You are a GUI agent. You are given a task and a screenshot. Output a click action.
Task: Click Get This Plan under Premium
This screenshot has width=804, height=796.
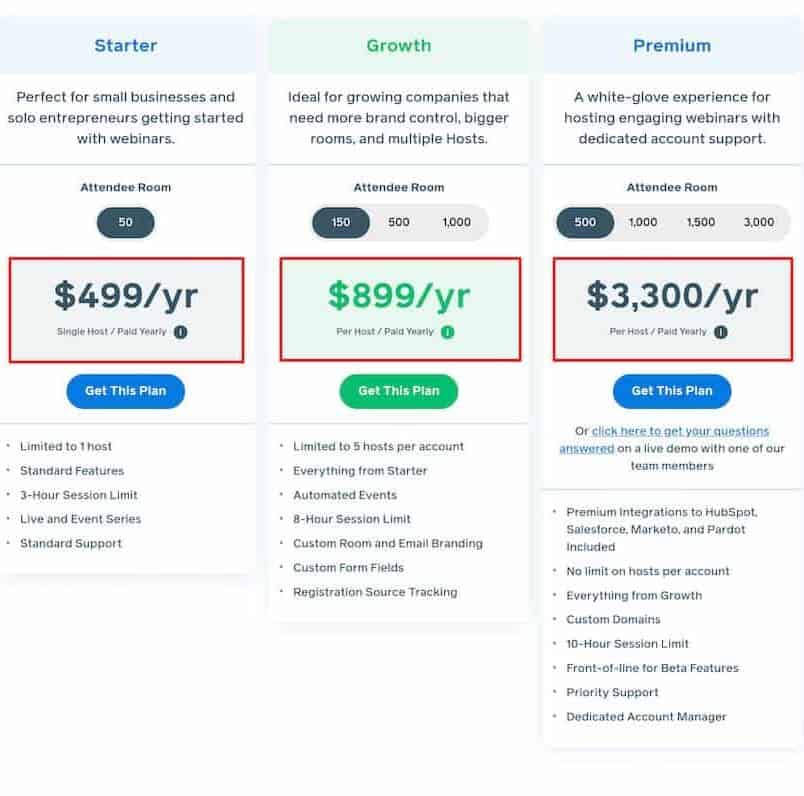[x=672, y=391]
